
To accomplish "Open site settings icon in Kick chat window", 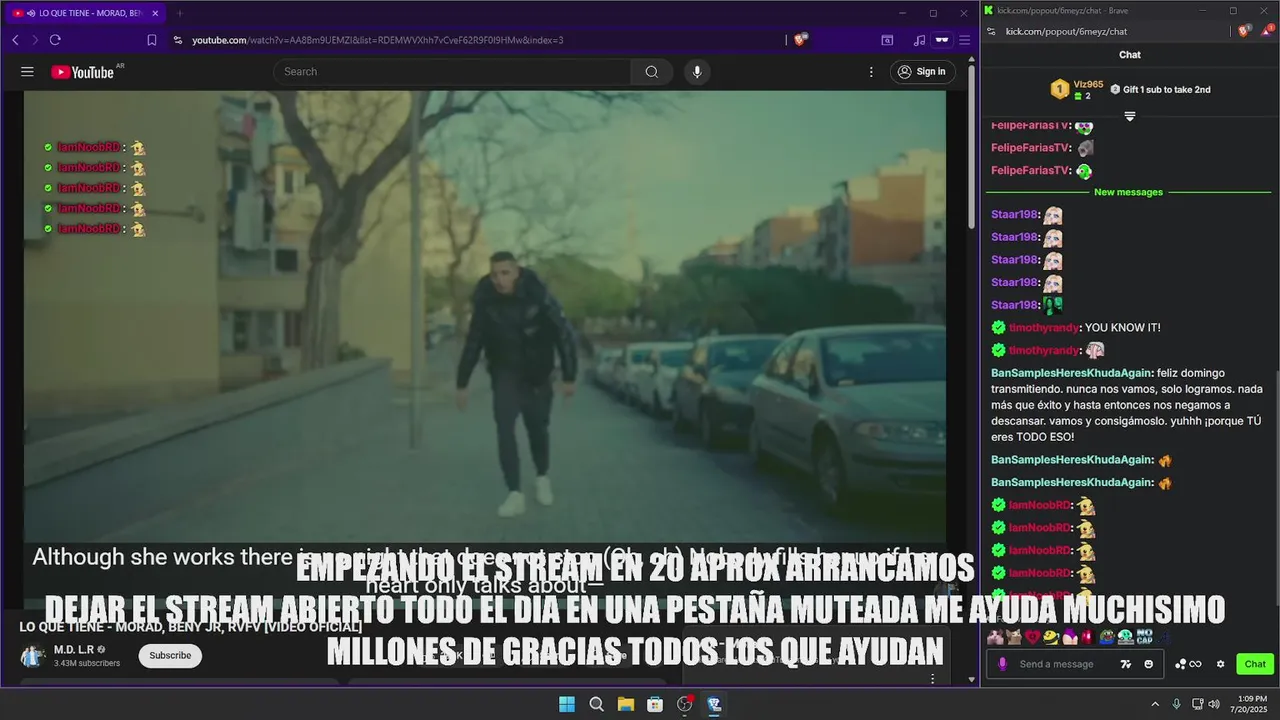I will coord(991,31).
